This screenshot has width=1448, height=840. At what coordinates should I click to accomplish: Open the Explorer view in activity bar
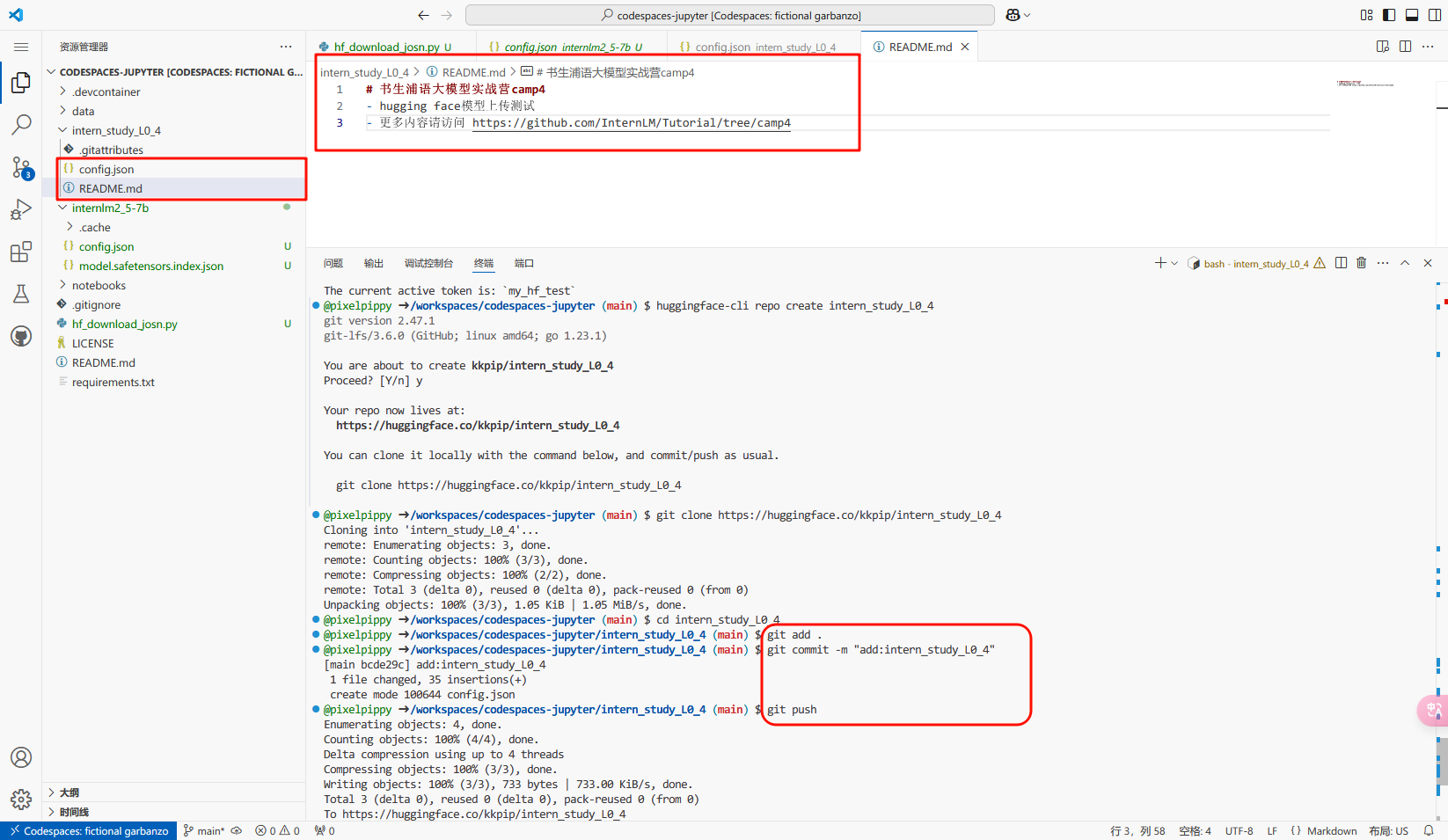point(21,83)
